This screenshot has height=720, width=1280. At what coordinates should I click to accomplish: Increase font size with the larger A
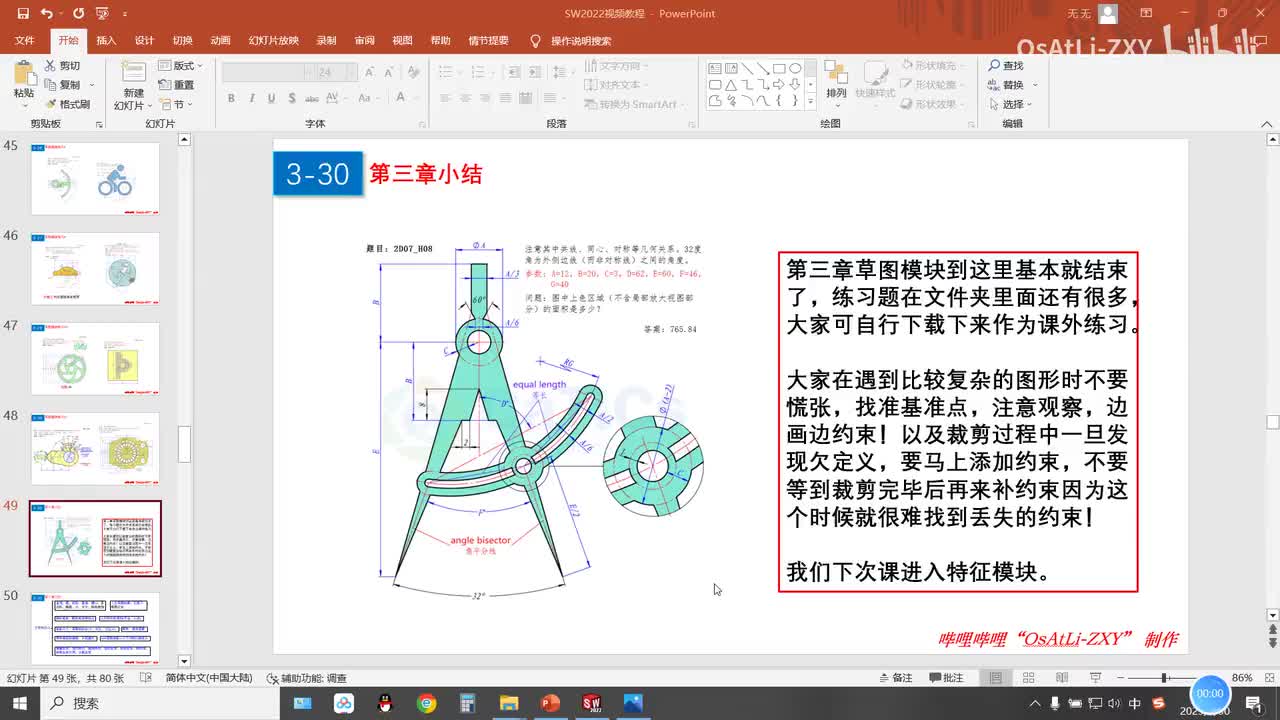coord(370,73)
